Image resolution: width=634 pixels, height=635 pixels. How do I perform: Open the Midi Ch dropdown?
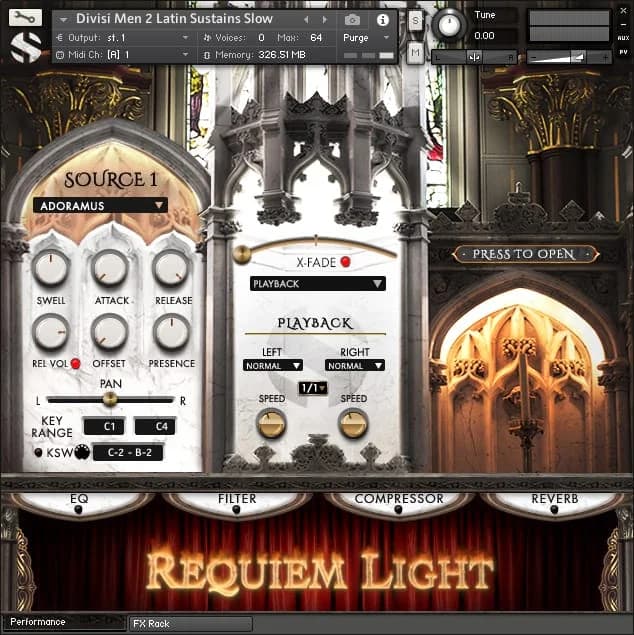click(x=123, y=54)
